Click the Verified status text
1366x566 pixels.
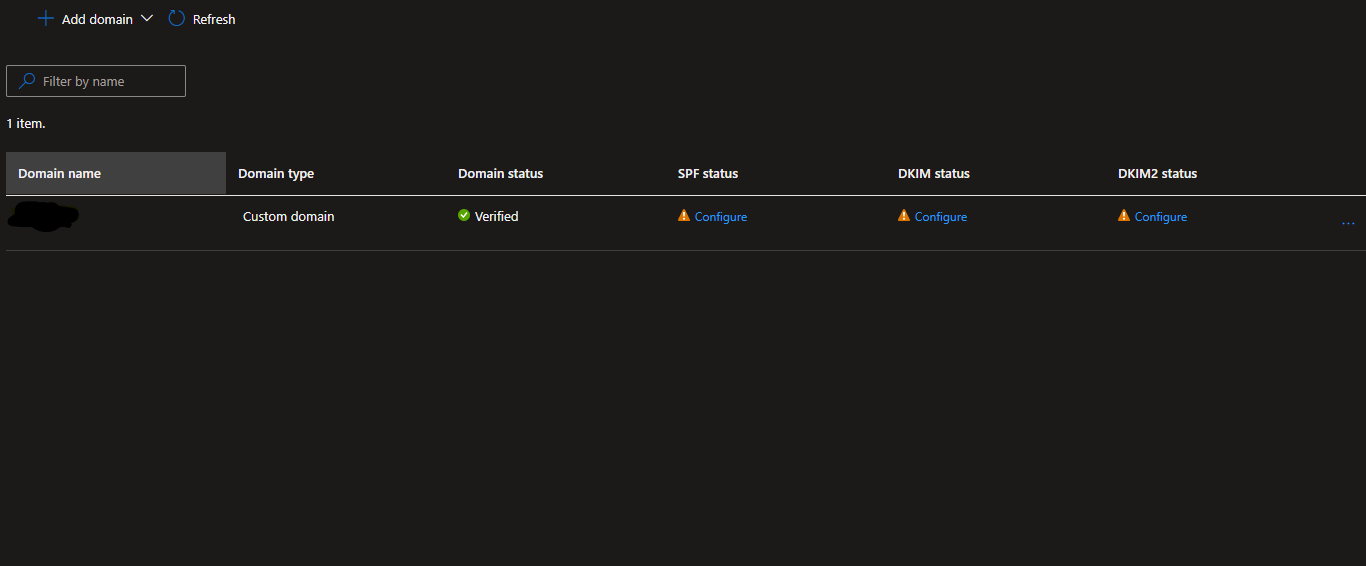pos(497,216)
